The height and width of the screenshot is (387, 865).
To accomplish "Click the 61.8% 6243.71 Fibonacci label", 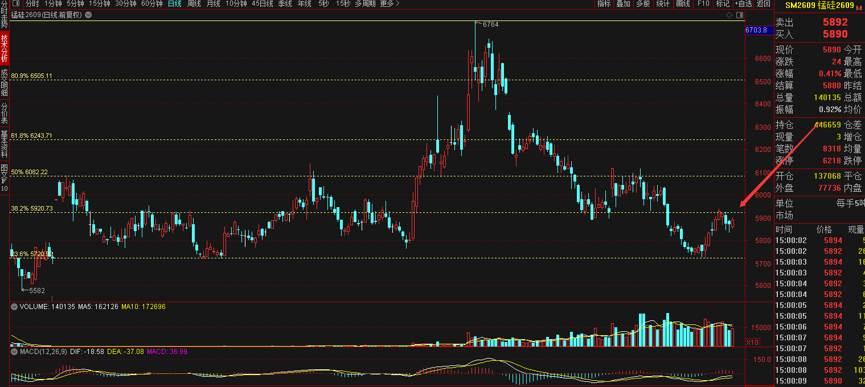I will [x=32, y=135].
